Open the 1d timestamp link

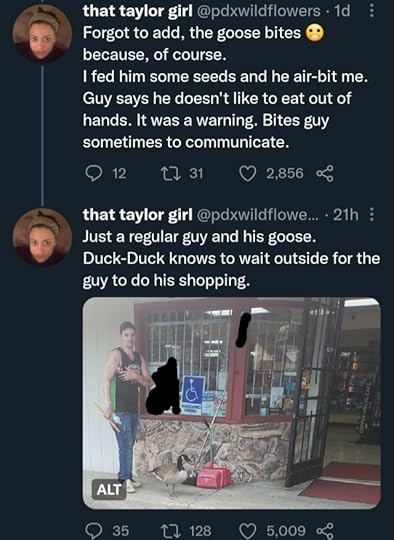click(x=342, y=11)
